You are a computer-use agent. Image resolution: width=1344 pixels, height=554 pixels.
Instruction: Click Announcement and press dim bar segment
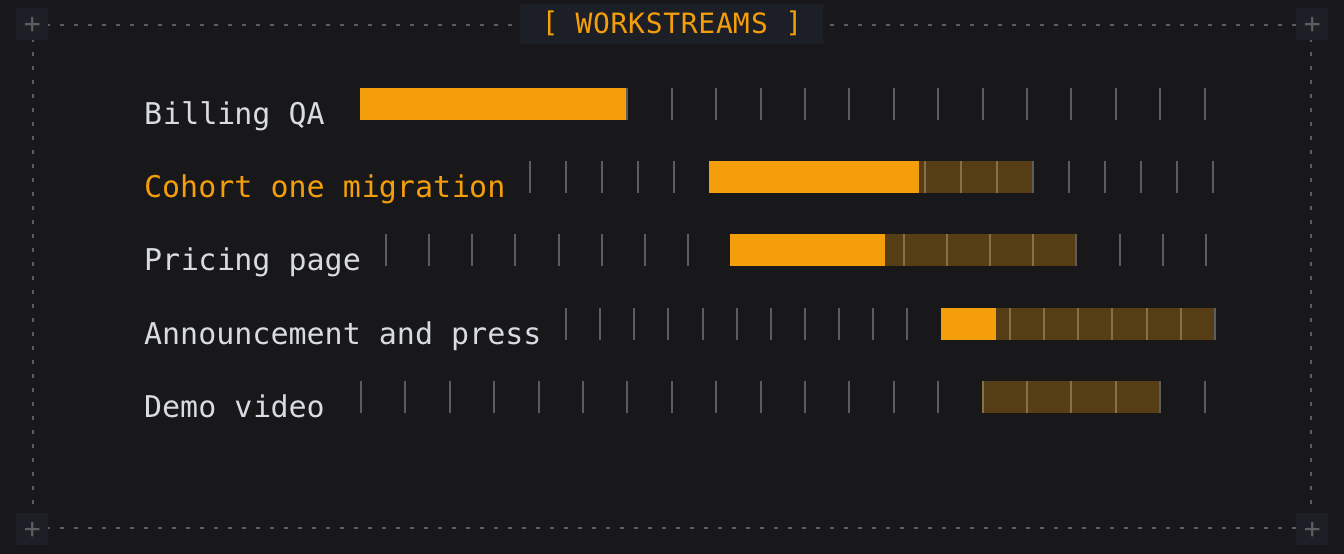click(1105, 324)
